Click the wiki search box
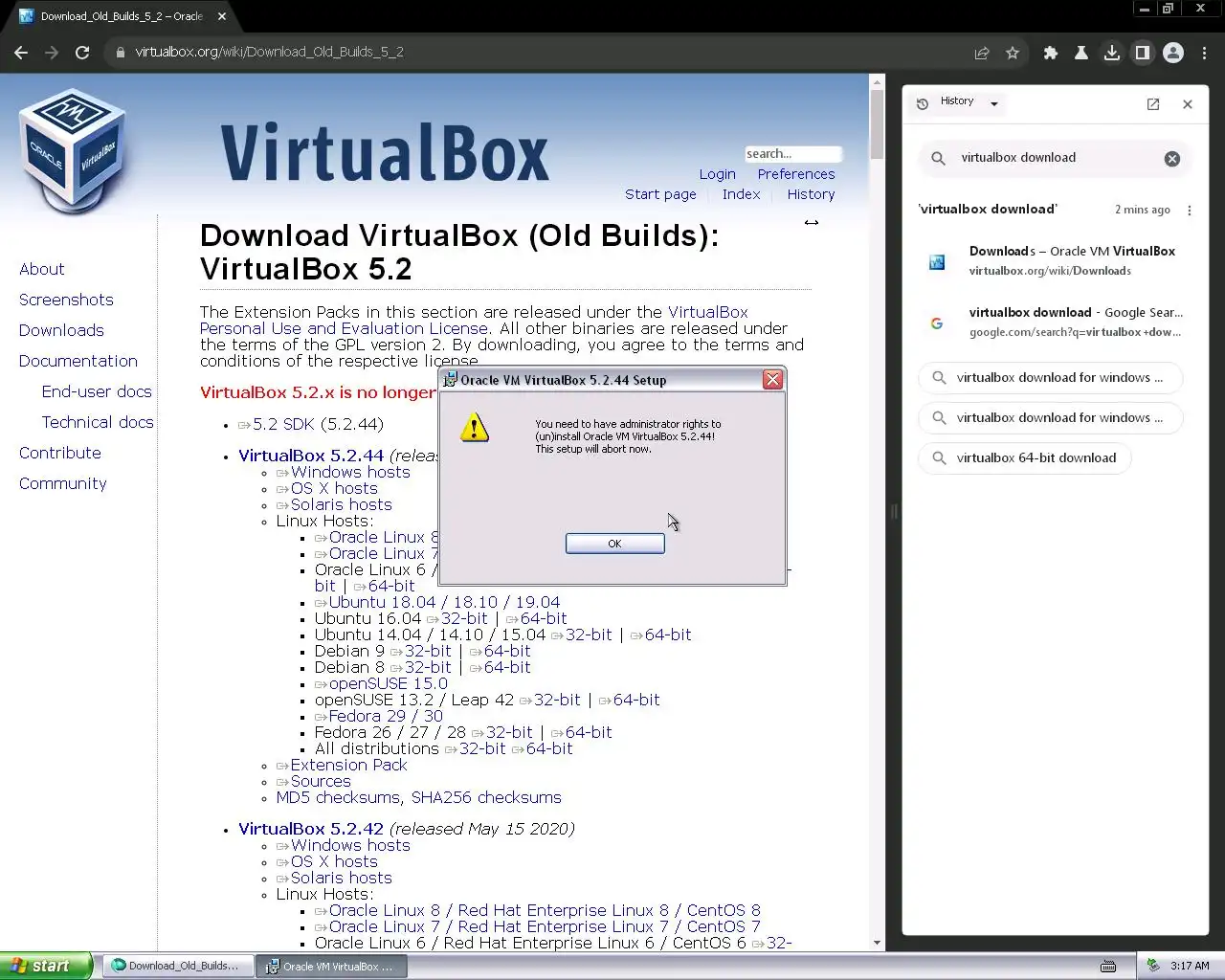 click(x=792, y=154)
